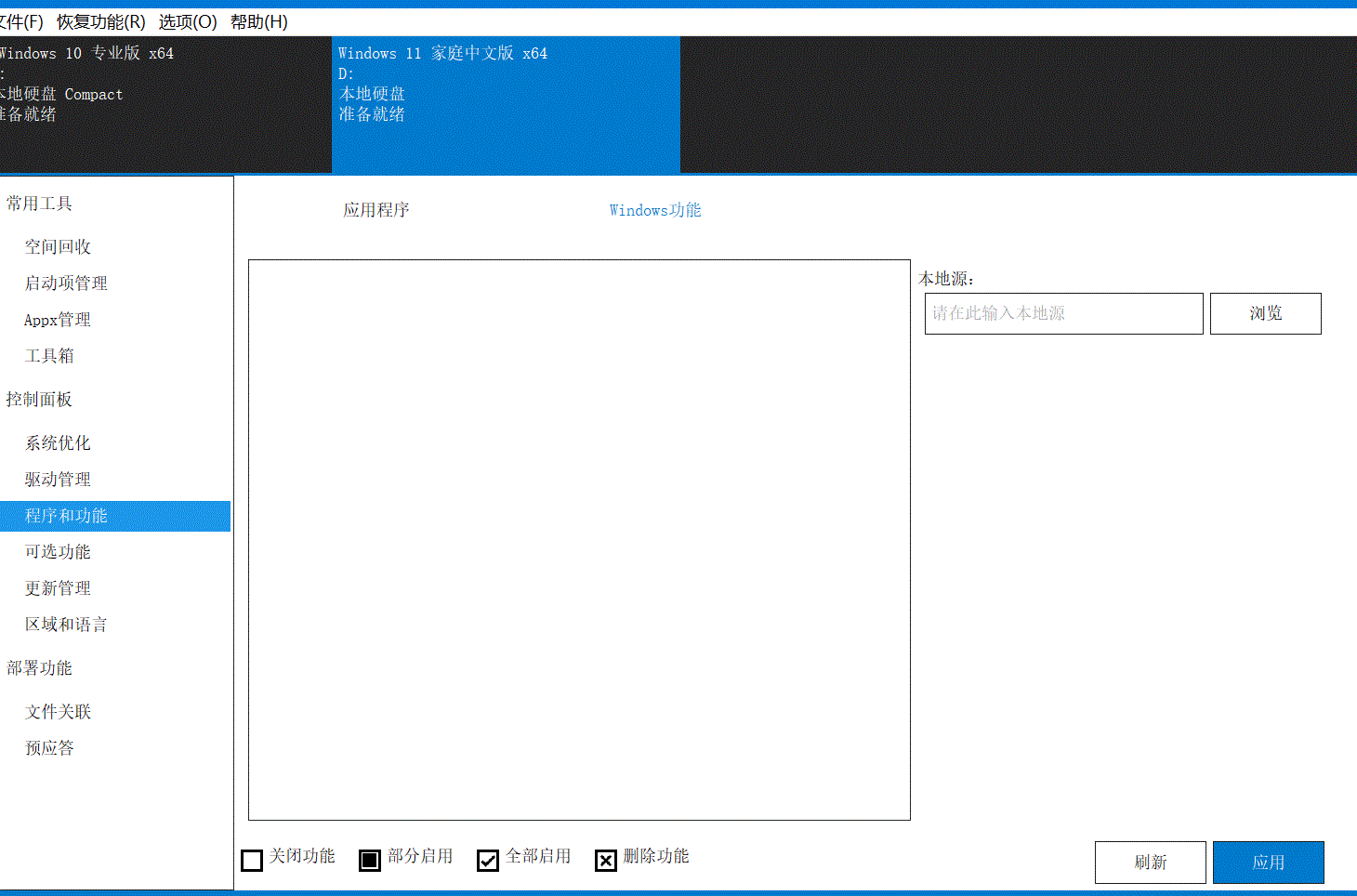Check the 全部启用 option
The image size is (1357, 896).
(x=488, y=860)
